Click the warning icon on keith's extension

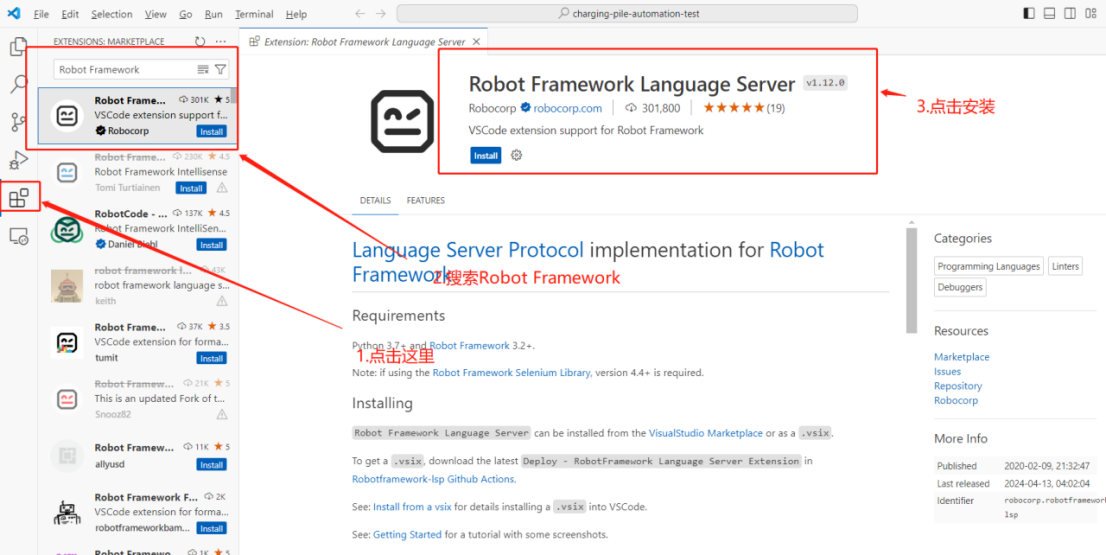coord(221,300)
